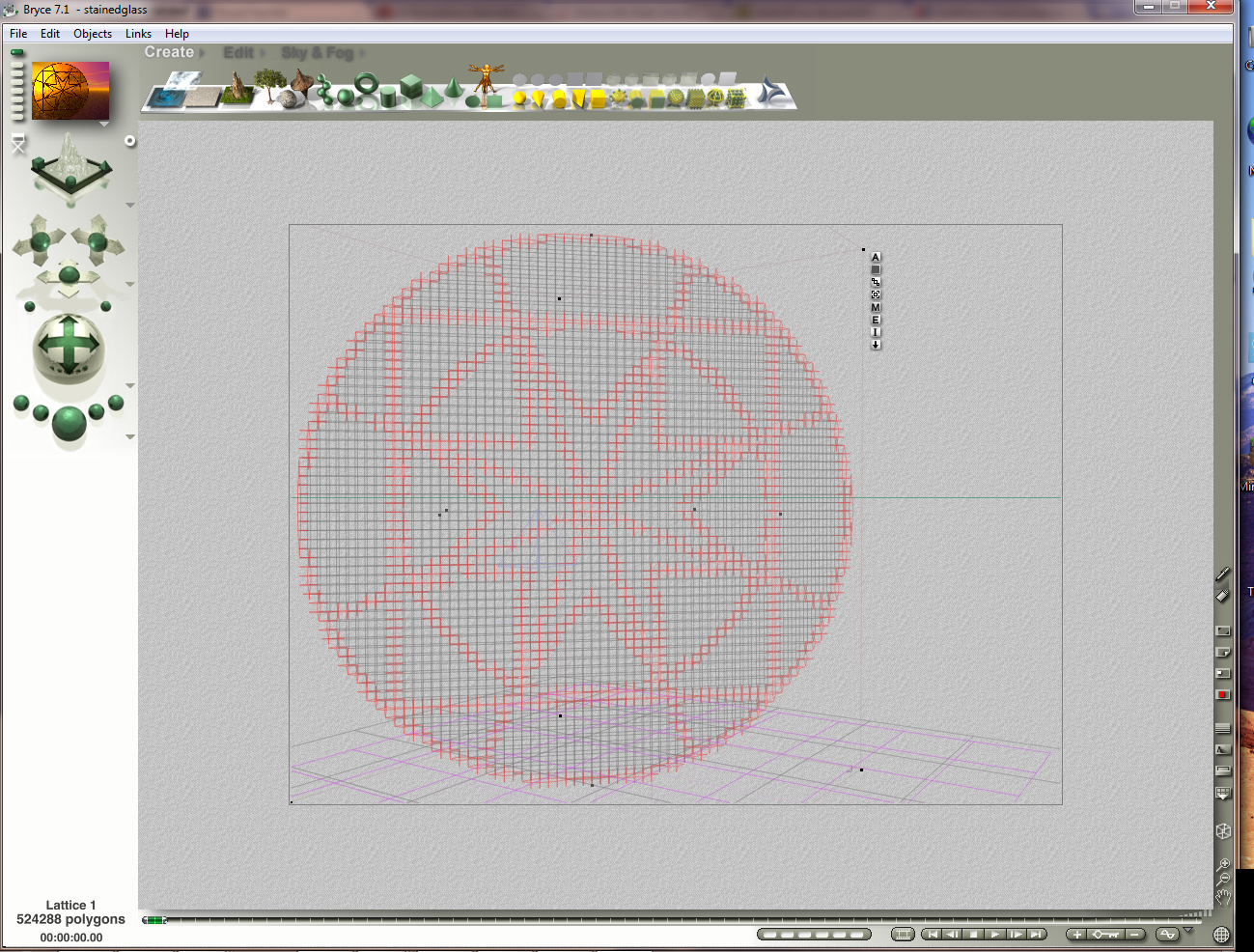Screen dimensions: 1254x952
Task: Switch to the Edit palette tab
Action: pyautogui.click(x=237, y=52)
